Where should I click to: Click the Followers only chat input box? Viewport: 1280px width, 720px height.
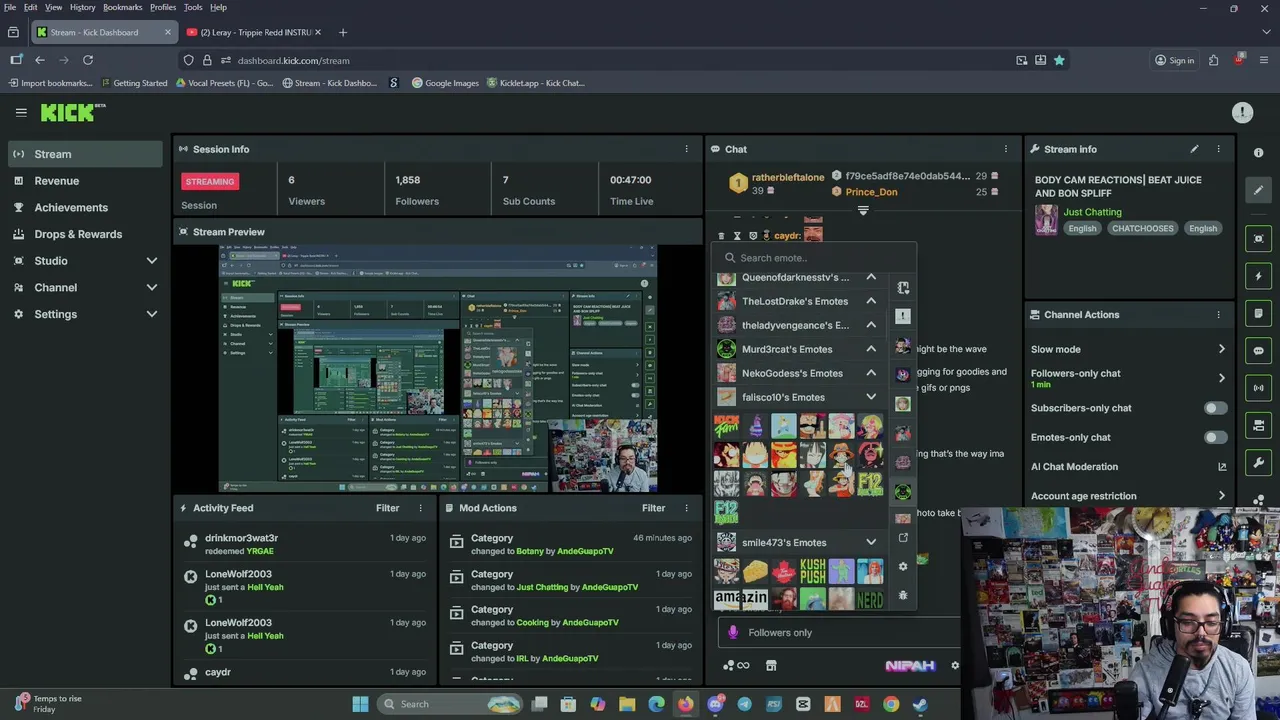[838, 632]
